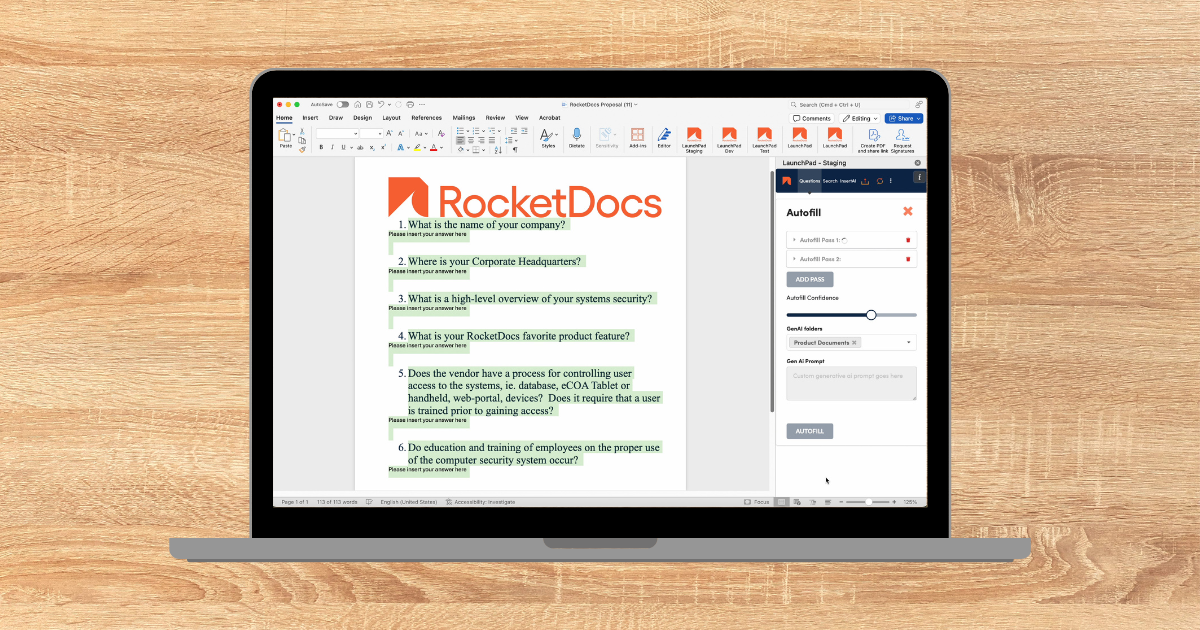
Task: Click the Increase Indent icon
Action: (524, 131)
